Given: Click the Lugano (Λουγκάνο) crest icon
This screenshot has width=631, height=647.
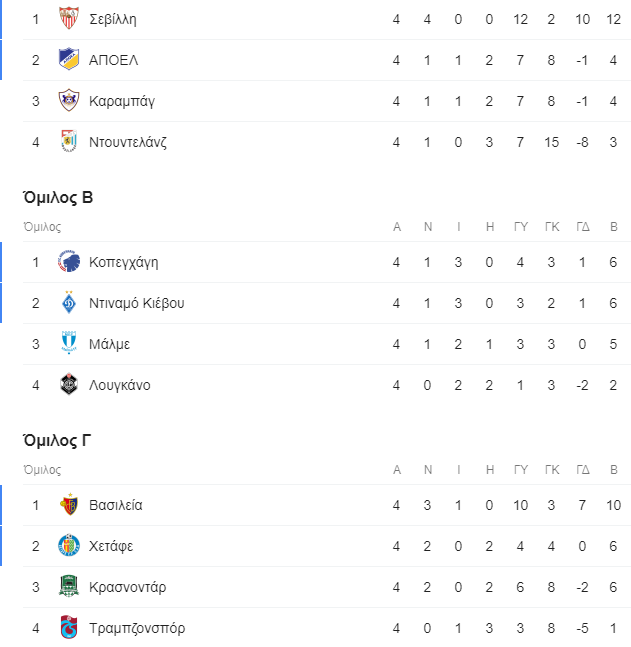Looking at the screenshot, I should tap(69, 385).
